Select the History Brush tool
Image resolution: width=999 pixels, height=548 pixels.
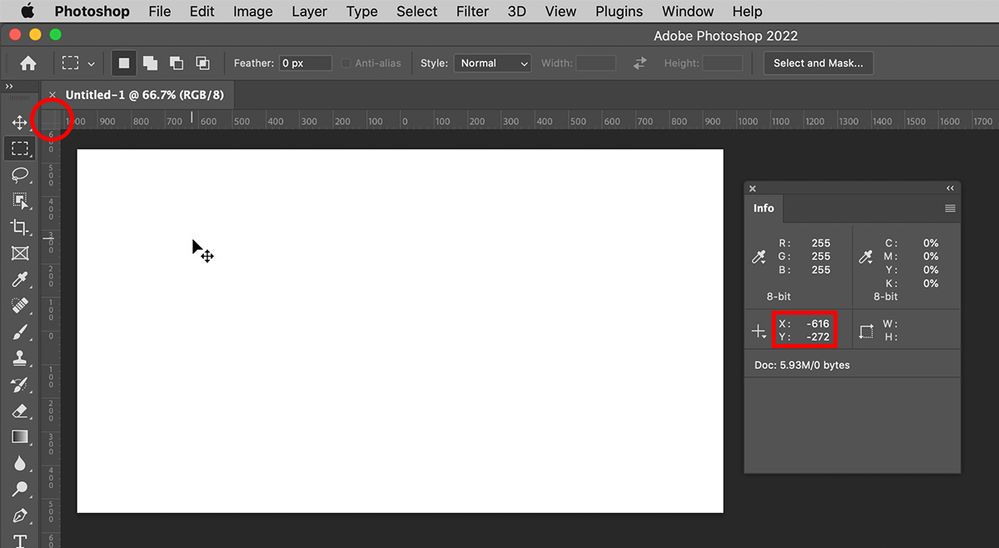point(20,384)
